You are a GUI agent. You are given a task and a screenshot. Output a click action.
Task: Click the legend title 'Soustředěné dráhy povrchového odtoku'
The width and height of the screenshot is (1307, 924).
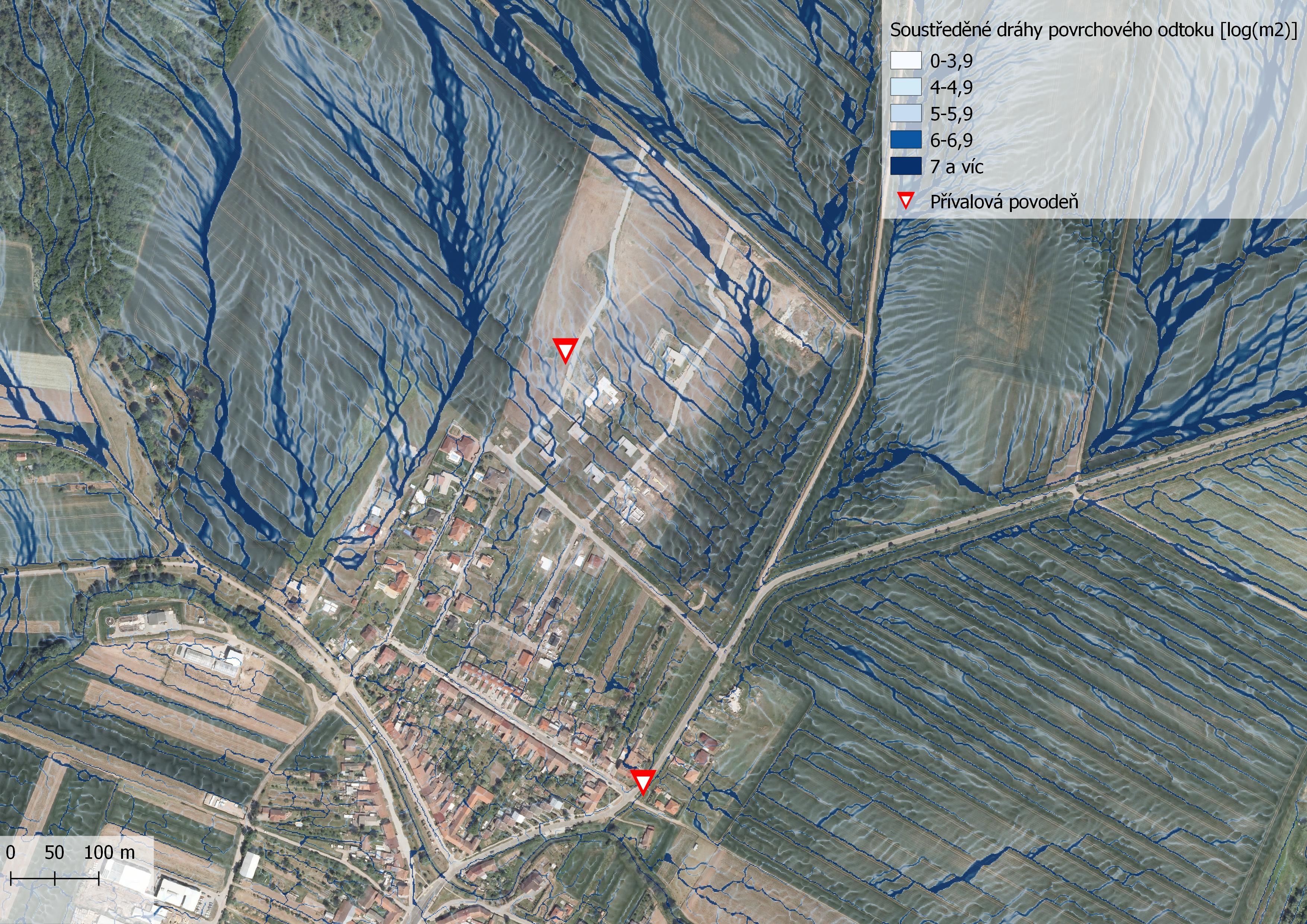(x=1052, y=31)
